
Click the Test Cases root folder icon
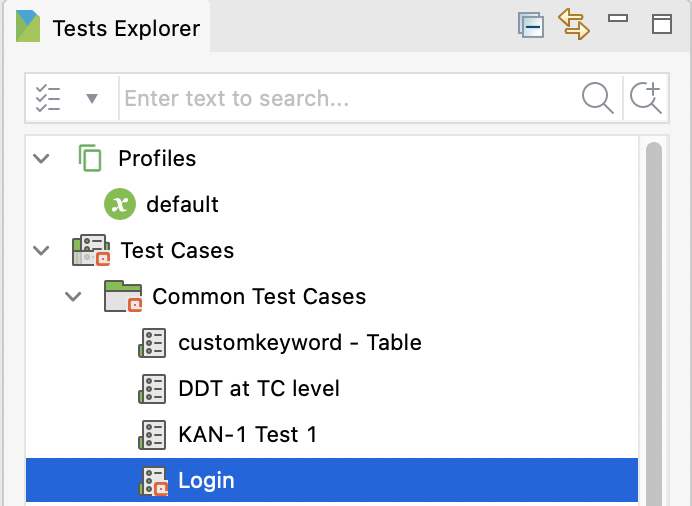point(90,250)
